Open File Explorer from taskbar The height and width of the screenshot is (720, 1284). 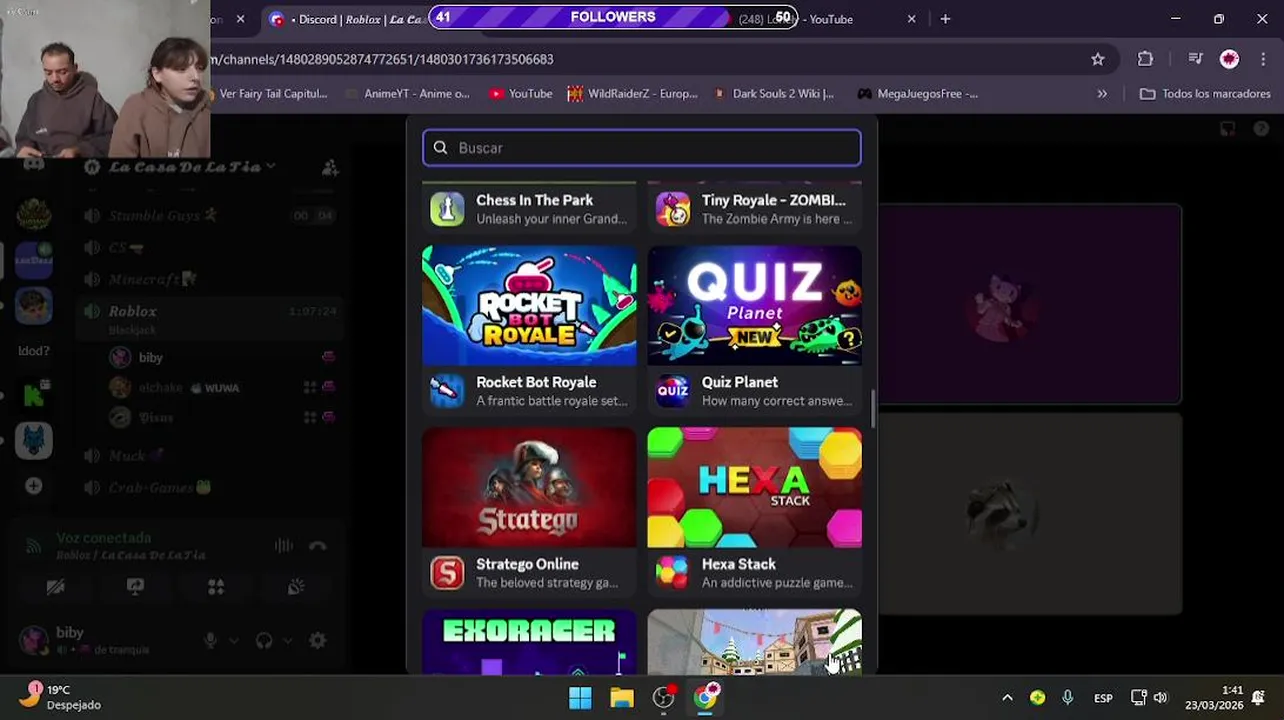tap(622, 697)
